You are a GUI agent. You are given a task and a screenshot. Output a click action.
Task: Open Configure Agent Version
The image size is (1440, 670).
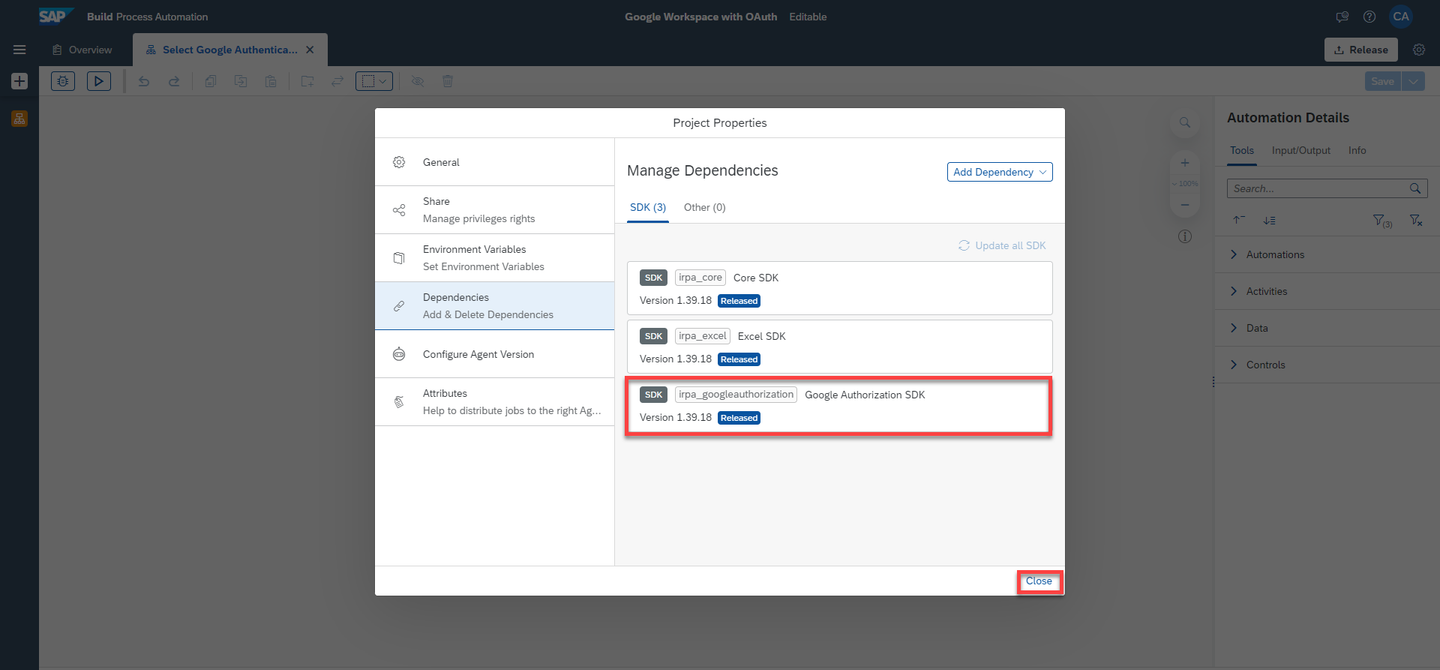pyautogui.click(x=495, y=354)
